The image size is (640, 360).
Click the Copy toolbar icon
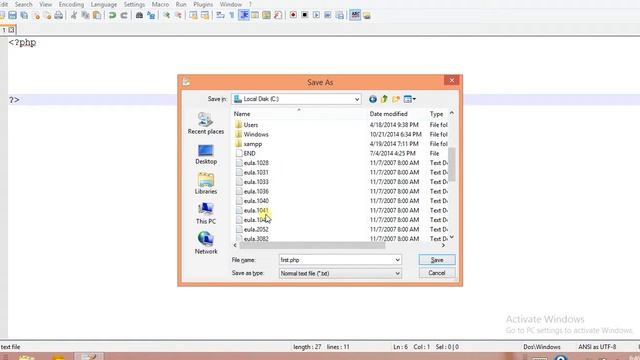coord(85,15)
